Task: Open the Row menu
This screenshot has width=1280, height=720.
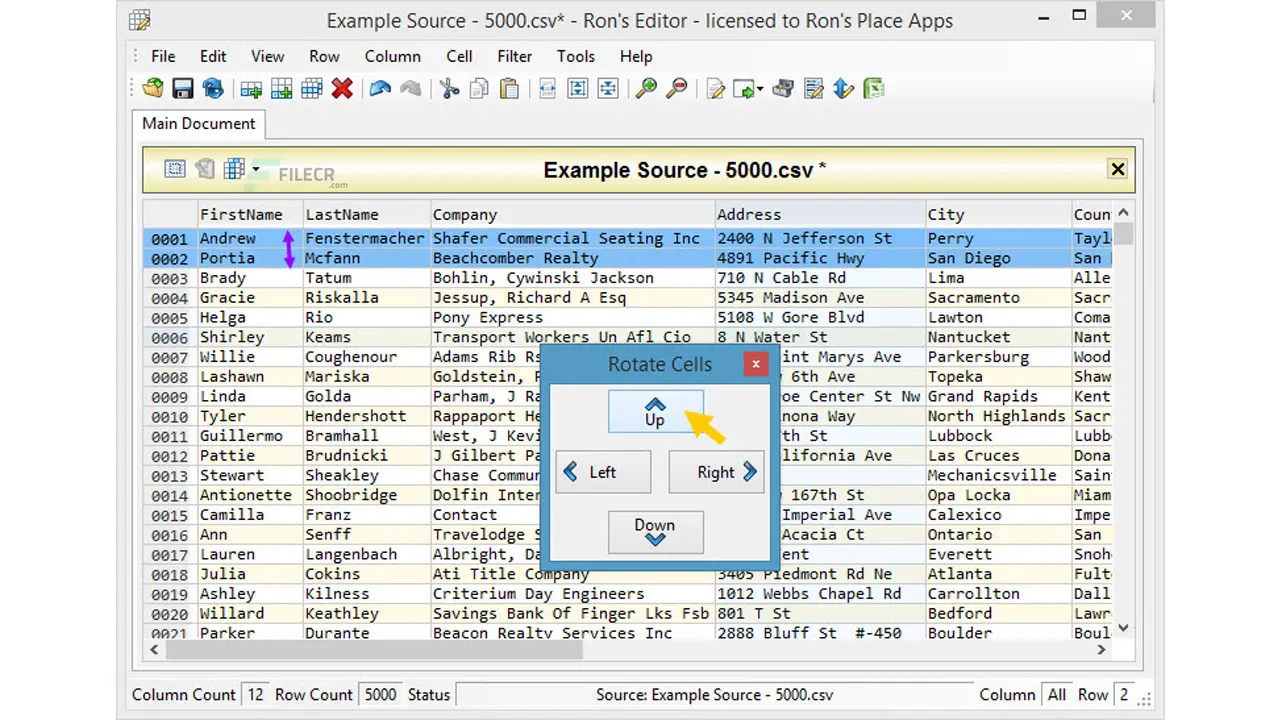Action: click(324, 56)
